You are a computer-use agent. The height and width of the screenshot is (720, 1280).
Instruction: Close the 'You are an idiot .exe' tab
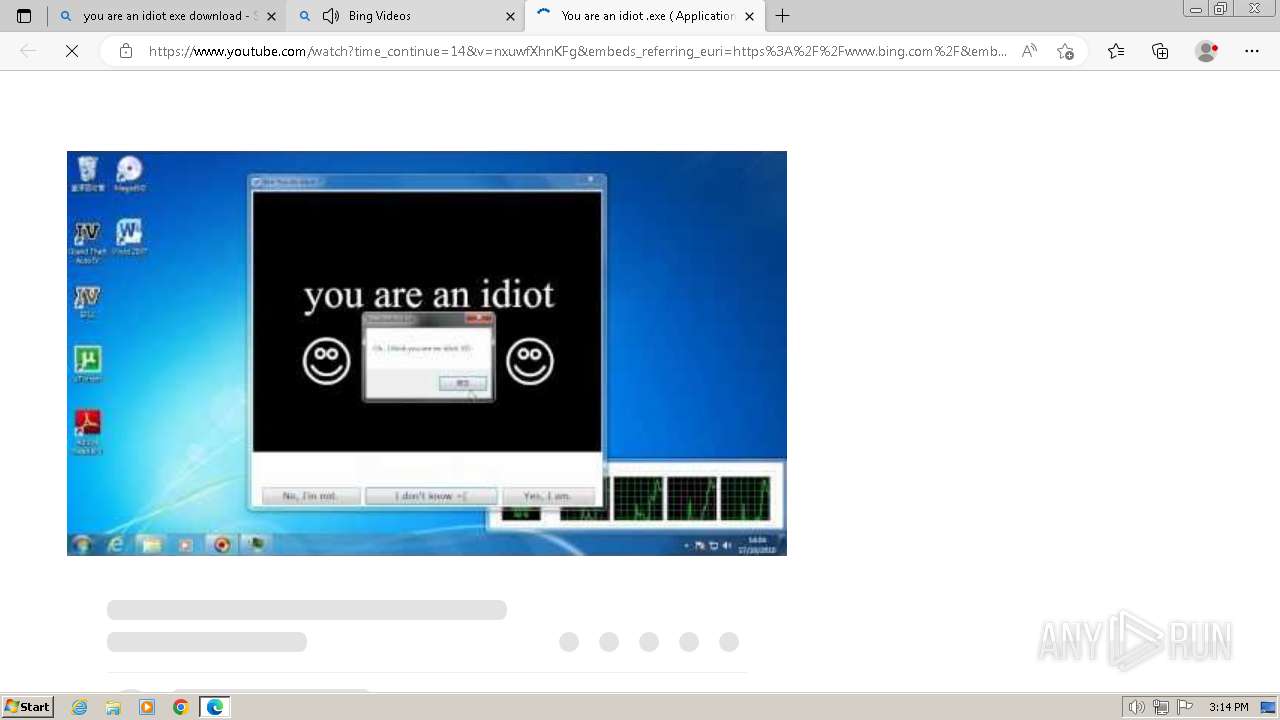coord(749,16)
